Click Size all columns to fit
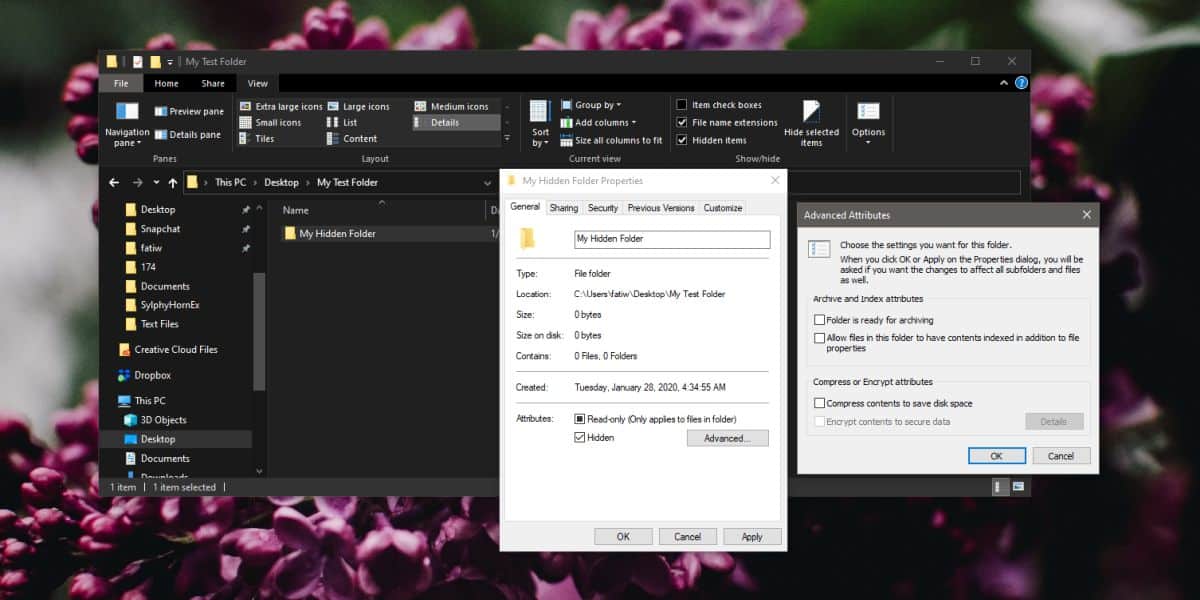 coord(611,140)
